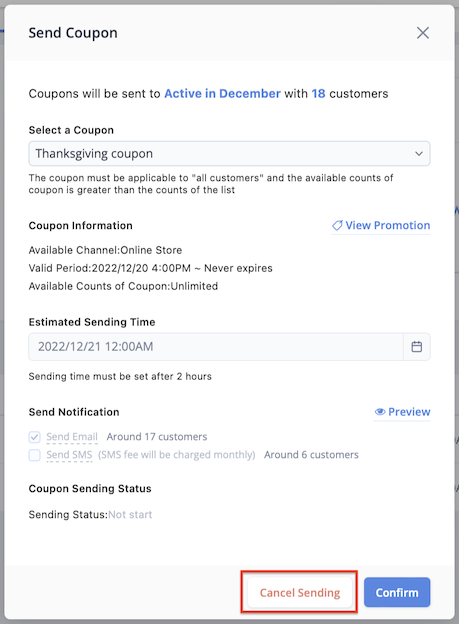Click the underlined Send SMS label
The image size is (459, 624).
click(69, 455)
